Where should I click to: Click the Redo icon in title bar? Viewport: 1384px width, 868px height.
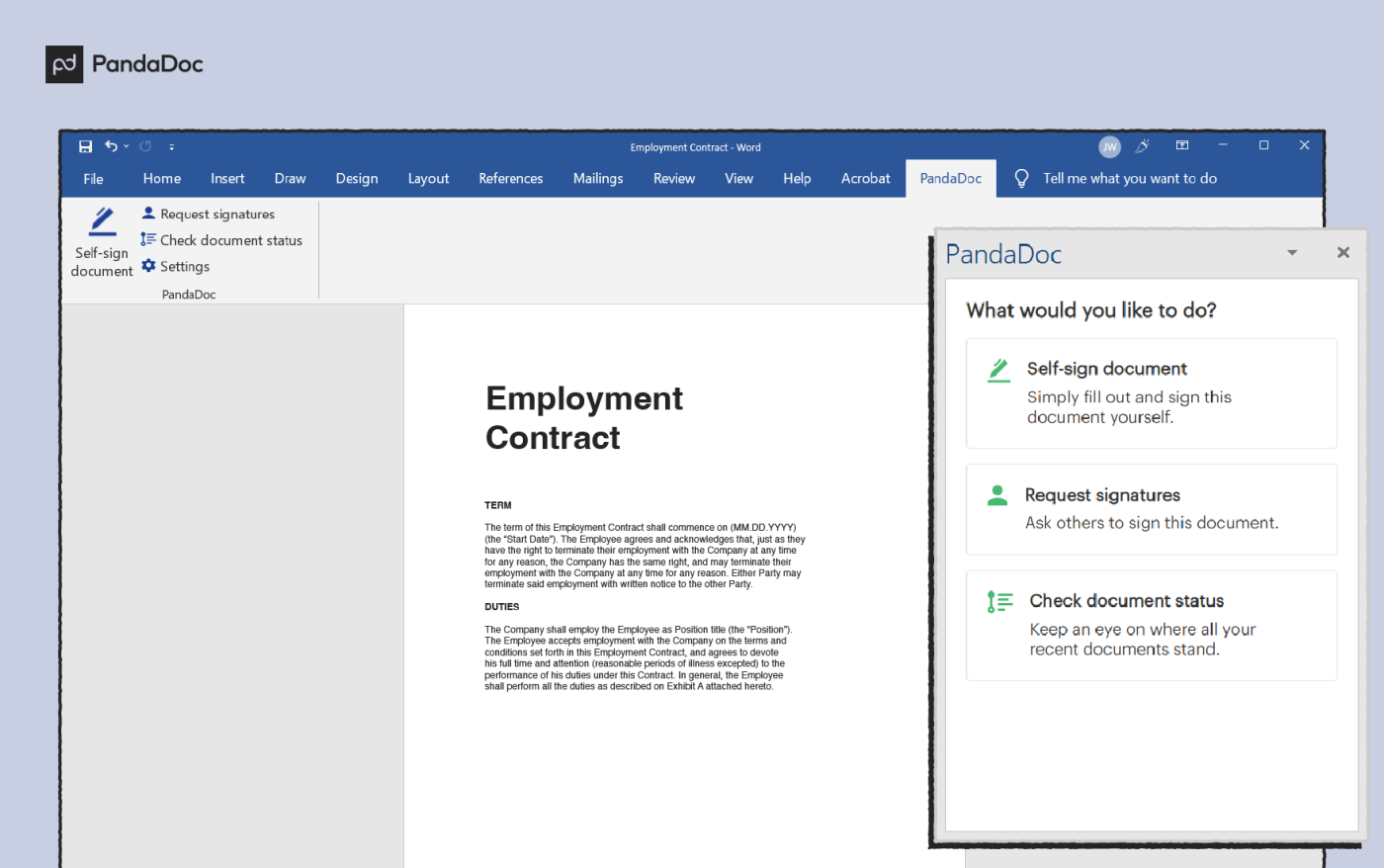145,146
